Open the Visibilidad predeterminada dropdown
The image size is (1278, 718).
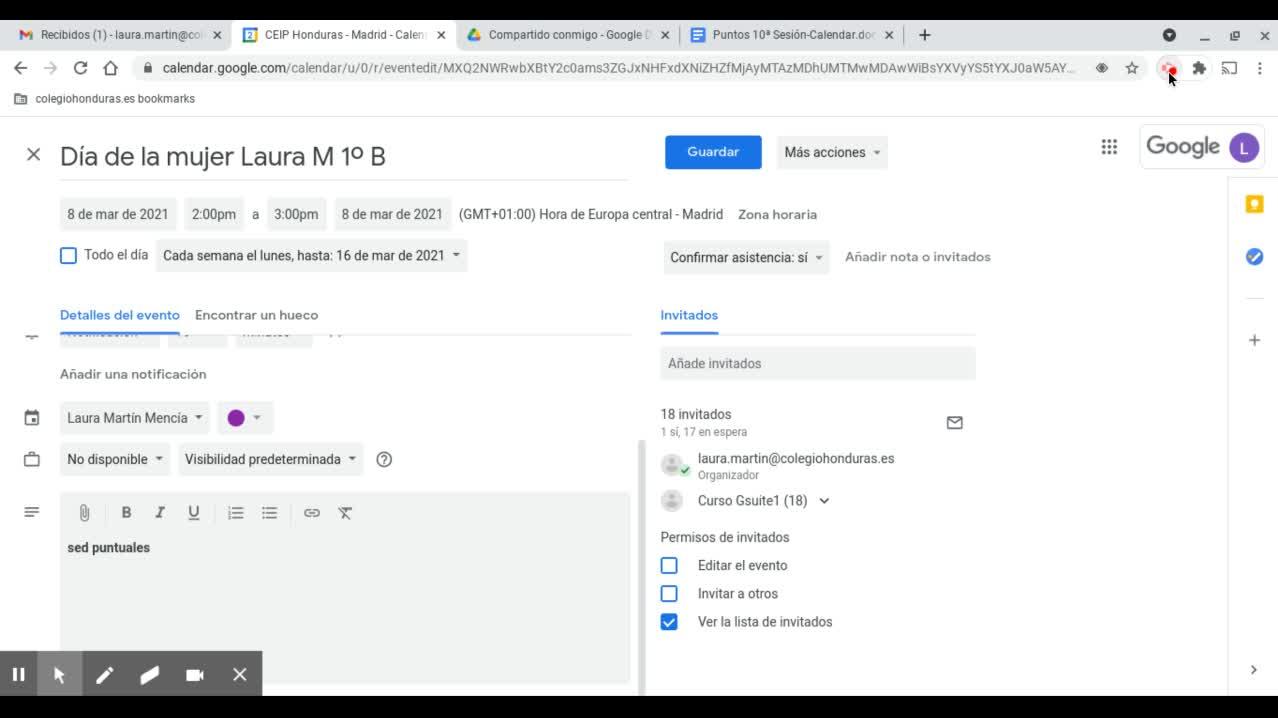point(270,459)
